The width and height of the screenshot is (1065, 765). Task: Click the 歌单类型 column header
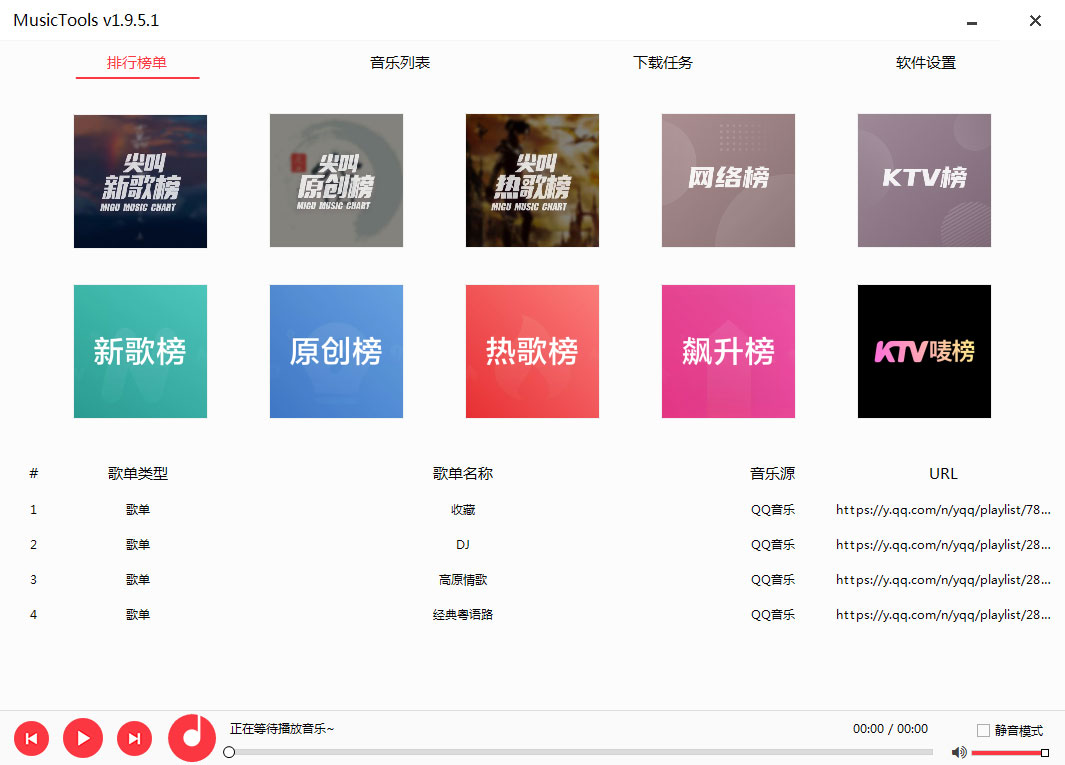click(x=138, y=474)
